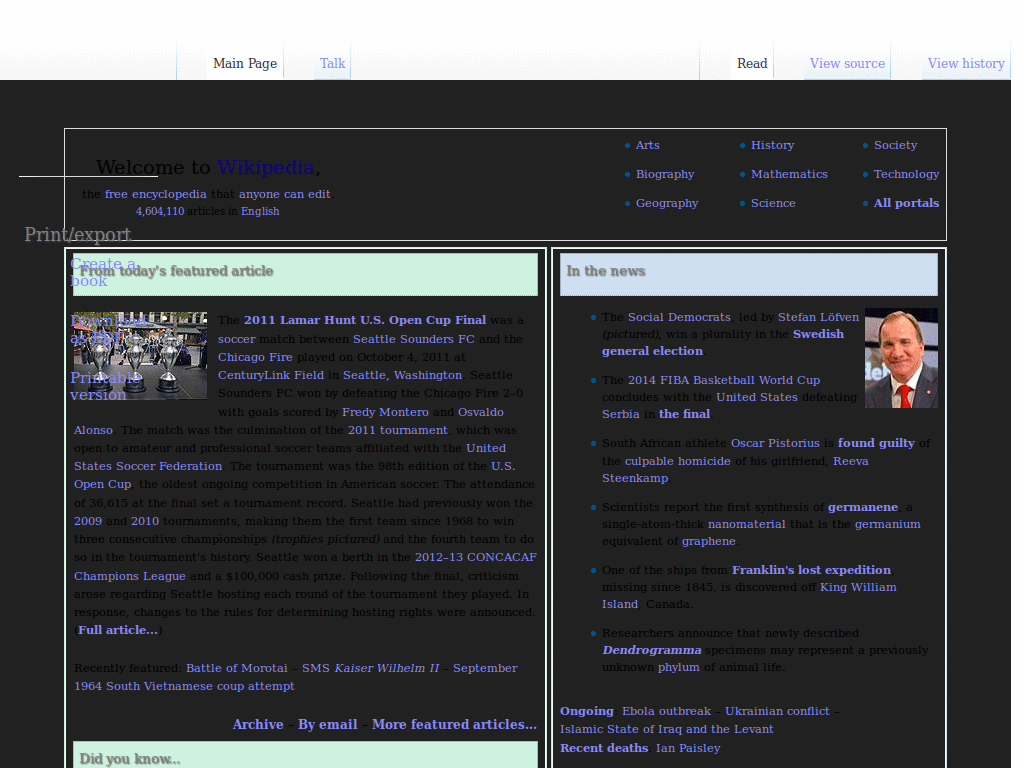This screenshot has height=768, width=1024.
Task: Open the View source tab
Action: (x=847, y=63)
